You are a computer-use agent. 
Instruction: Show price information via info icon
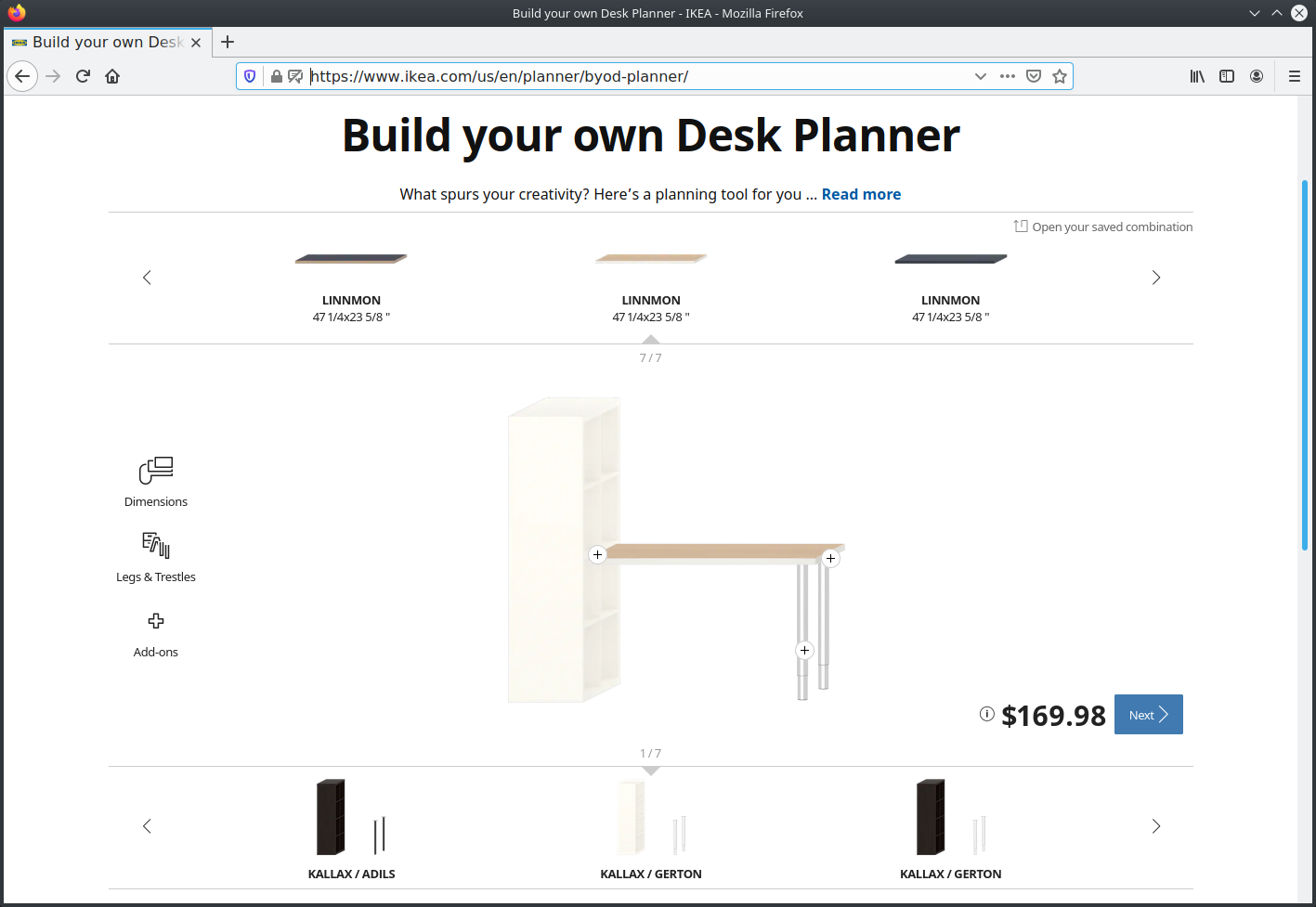(986, 714)
